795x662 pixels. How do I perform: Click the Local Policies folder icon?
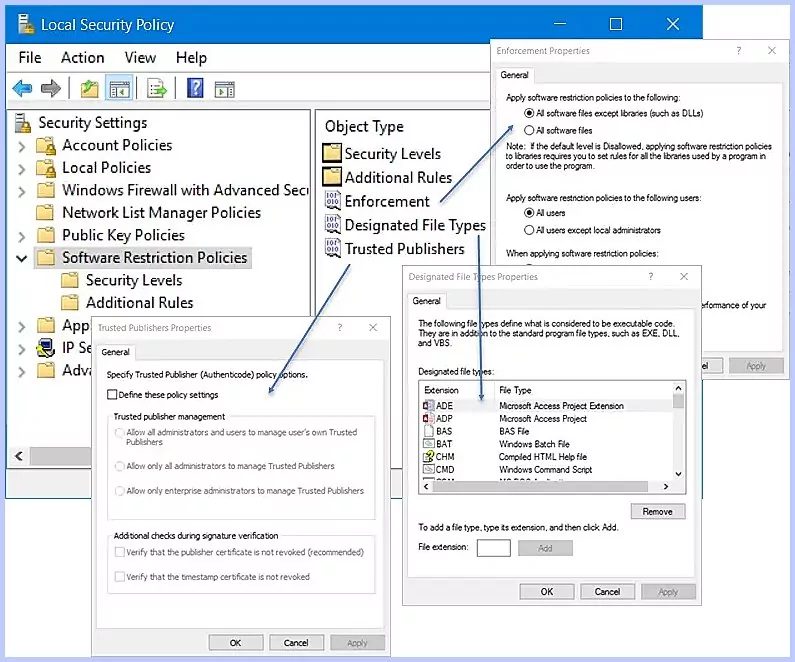[46, 168]
